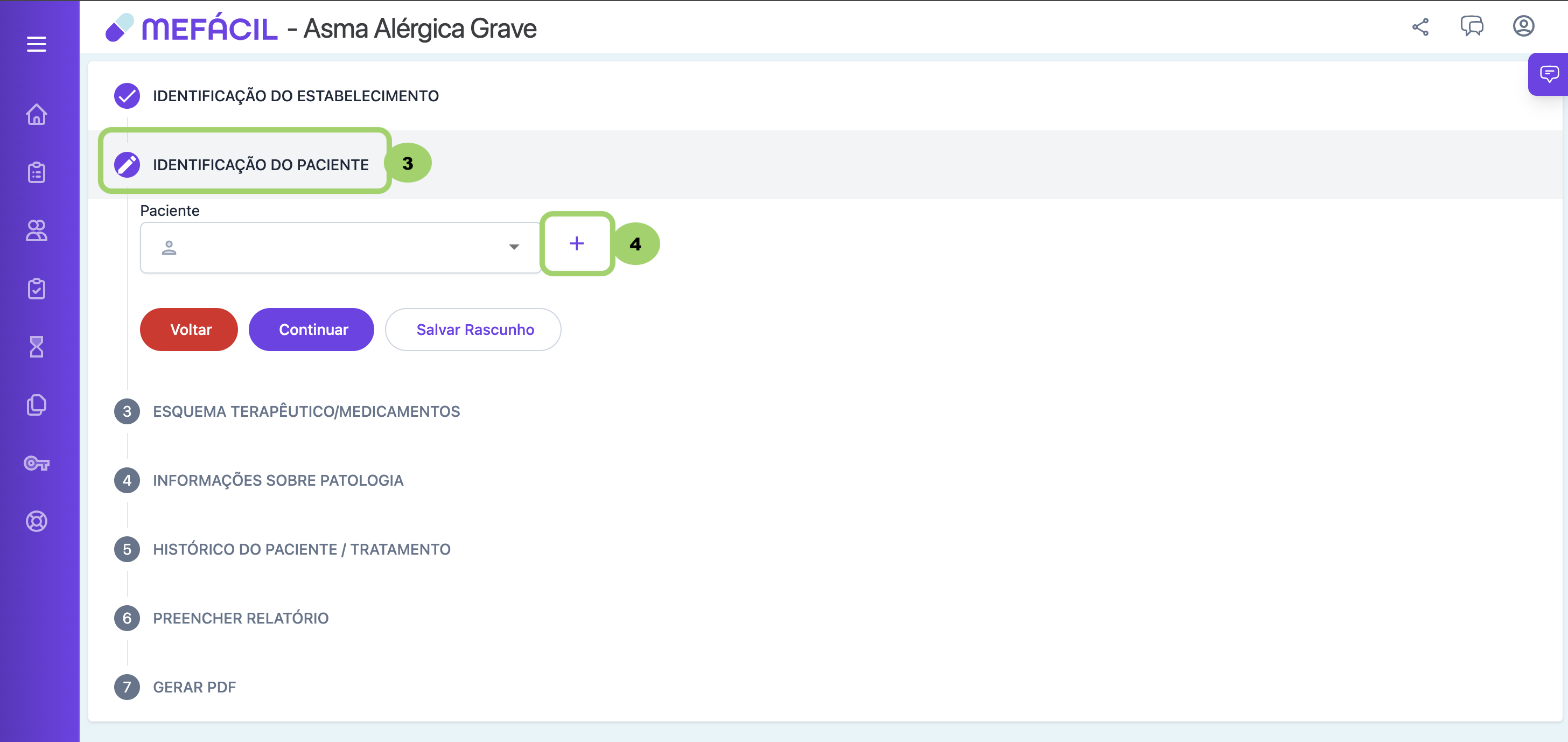This screenshot has height=742, width=1568.
Task: Go to home via sidebar house icon
Action: pos(37,115)
